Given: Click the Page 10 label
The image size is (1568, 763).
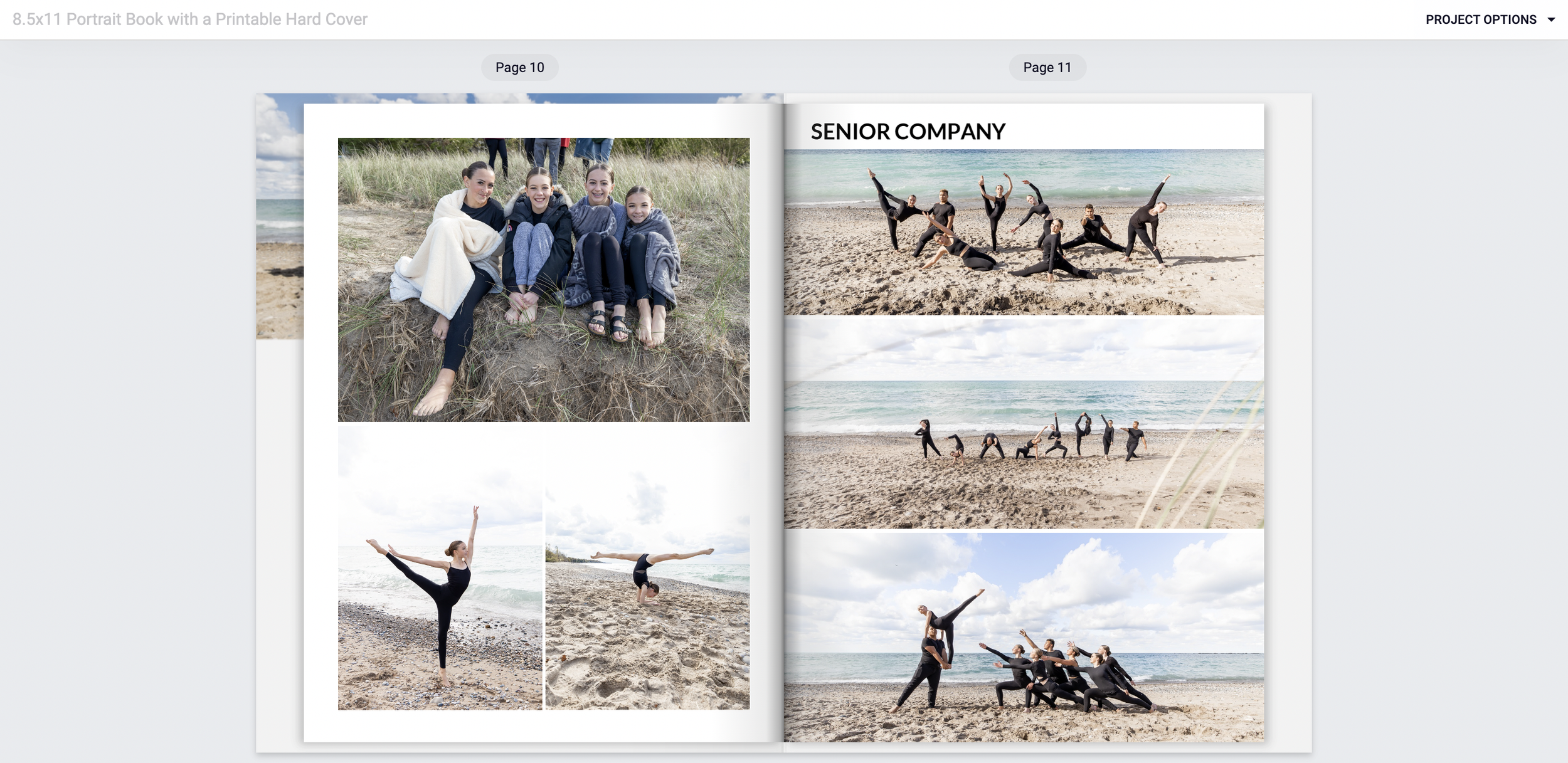Looking at the screenshot, I should 519,67.
